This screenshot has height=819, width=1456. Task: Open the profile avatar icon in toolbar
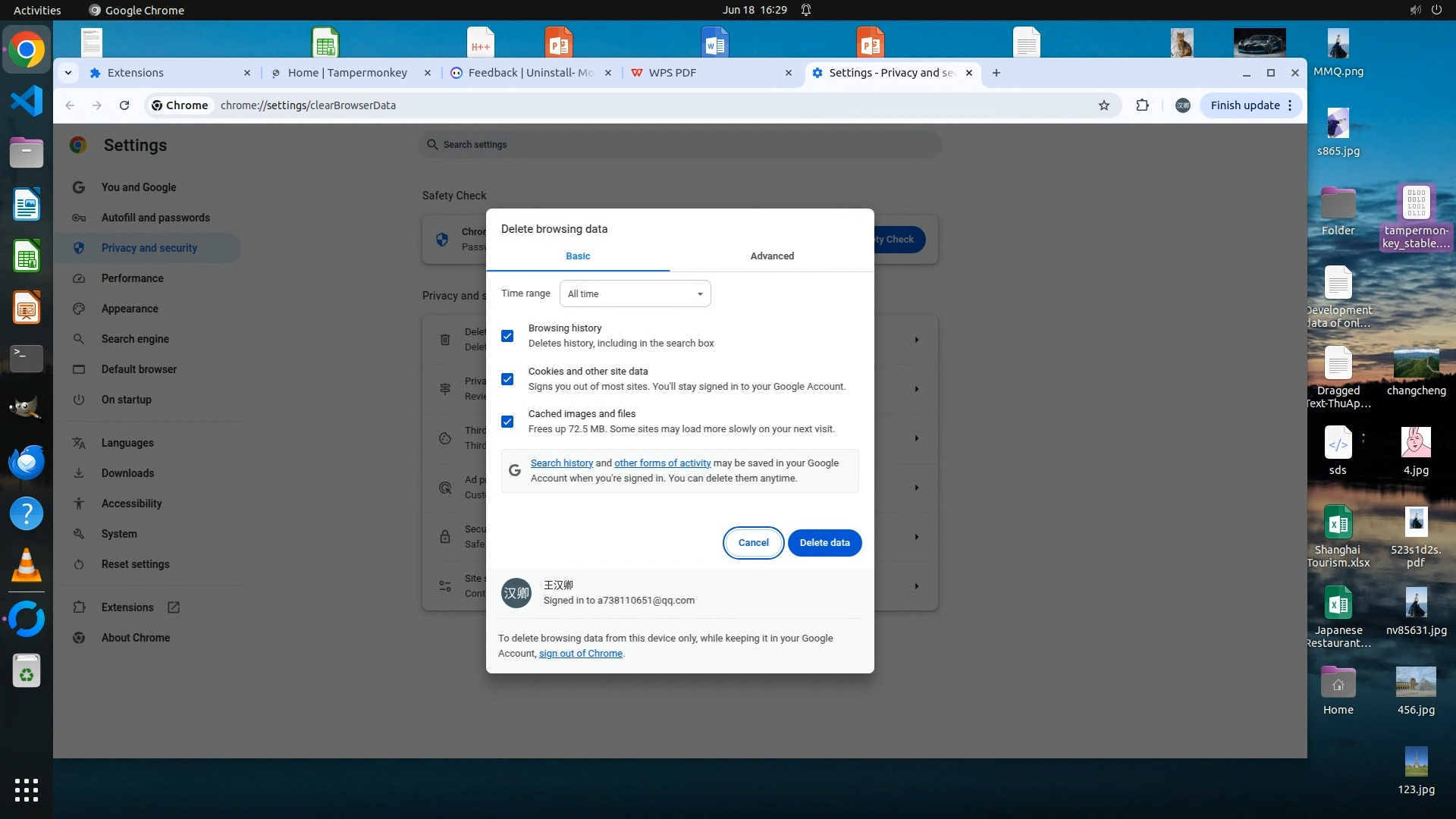1183,105
